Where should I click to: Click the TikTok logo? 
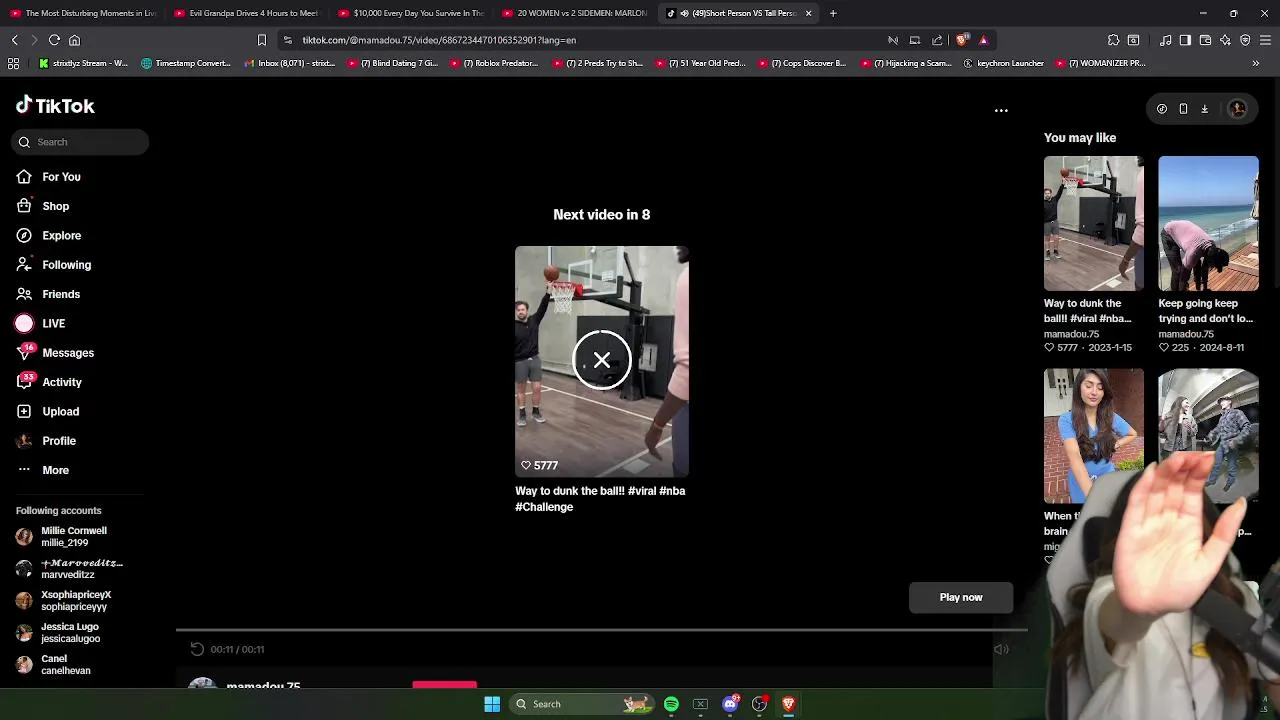pos(55,106)
